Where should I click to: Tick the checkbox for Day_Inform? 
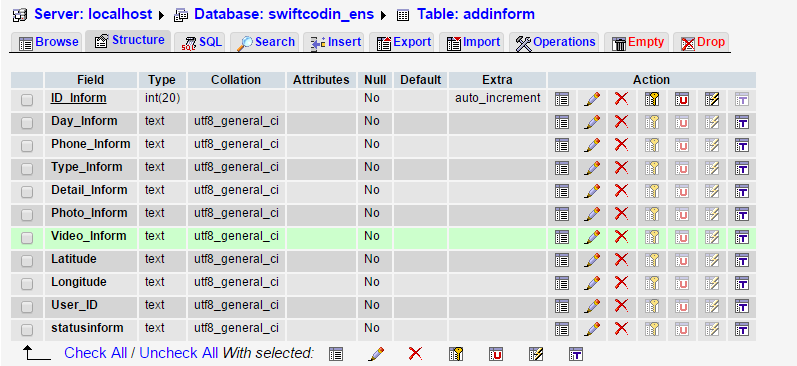coord(27,123)
